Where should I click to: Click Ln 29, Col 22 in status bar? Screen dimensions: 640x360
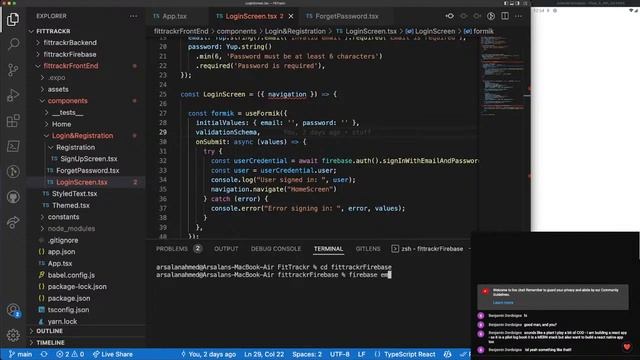[x=264, y=354]
